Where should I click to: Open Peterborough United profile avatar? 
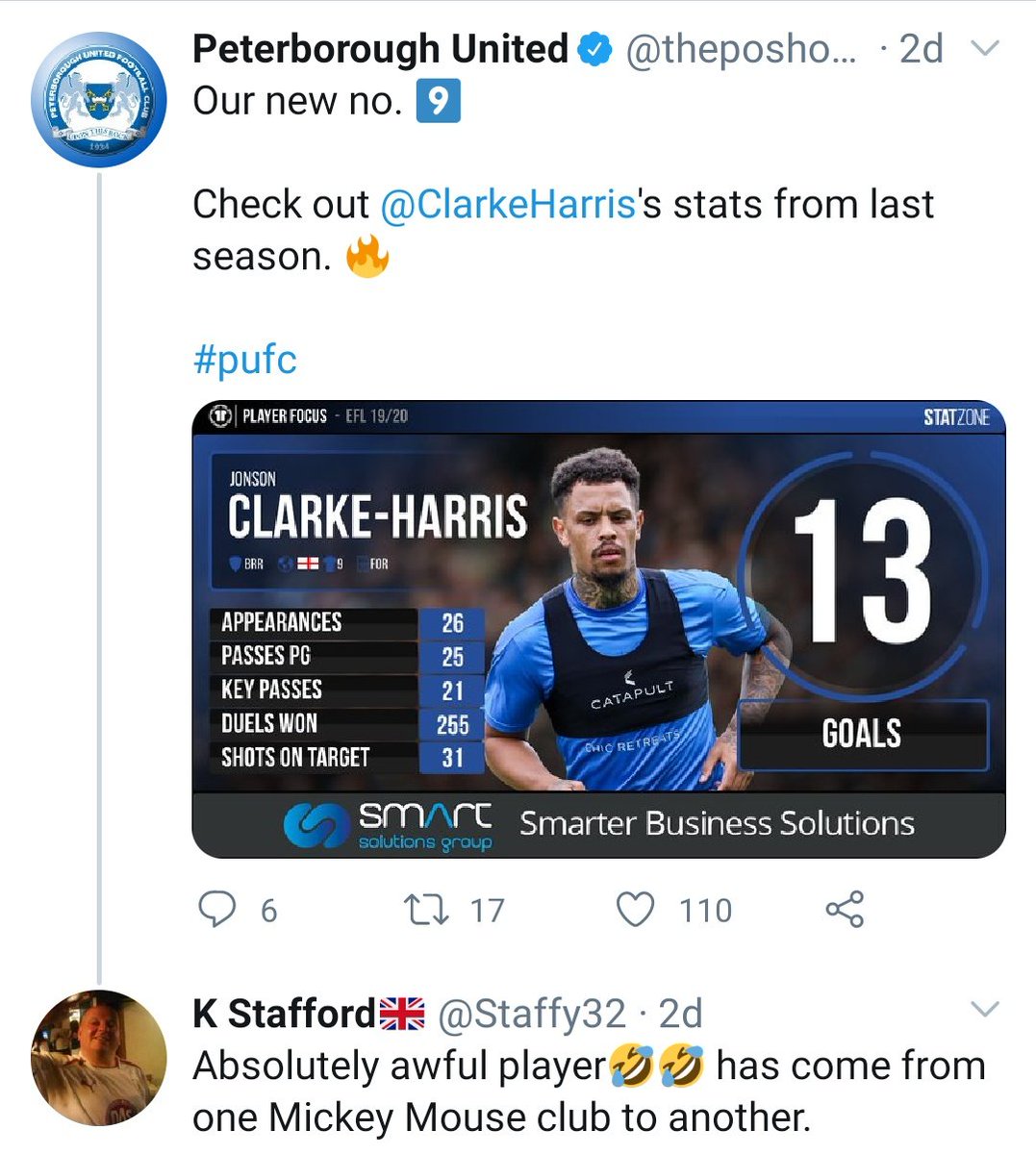pos(99,100)
